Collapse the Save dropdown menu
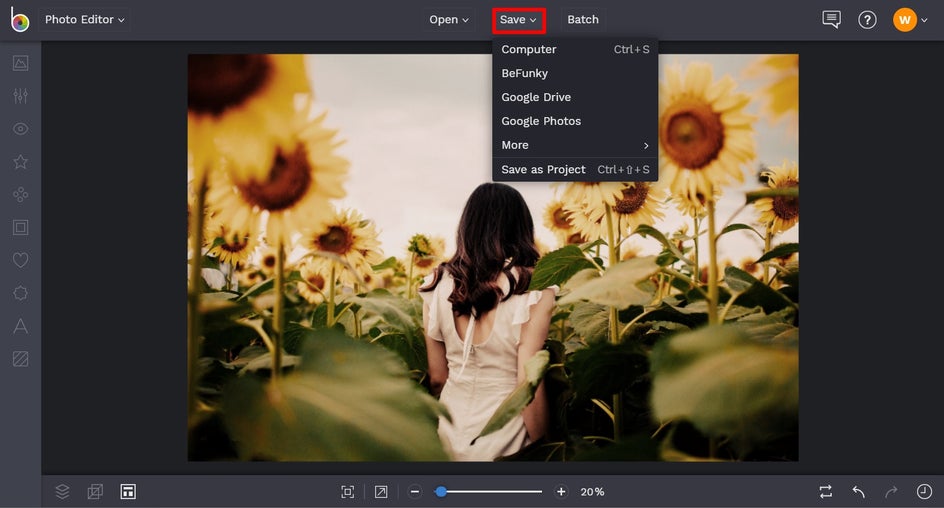This screenshot has width=944, height=508. click(x=518, y=20)
